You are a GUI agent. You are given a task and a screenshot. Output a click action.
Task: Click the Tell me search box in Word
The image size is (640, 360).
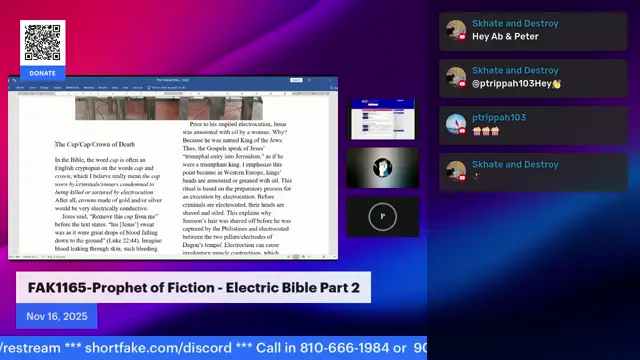coord(167,87)
